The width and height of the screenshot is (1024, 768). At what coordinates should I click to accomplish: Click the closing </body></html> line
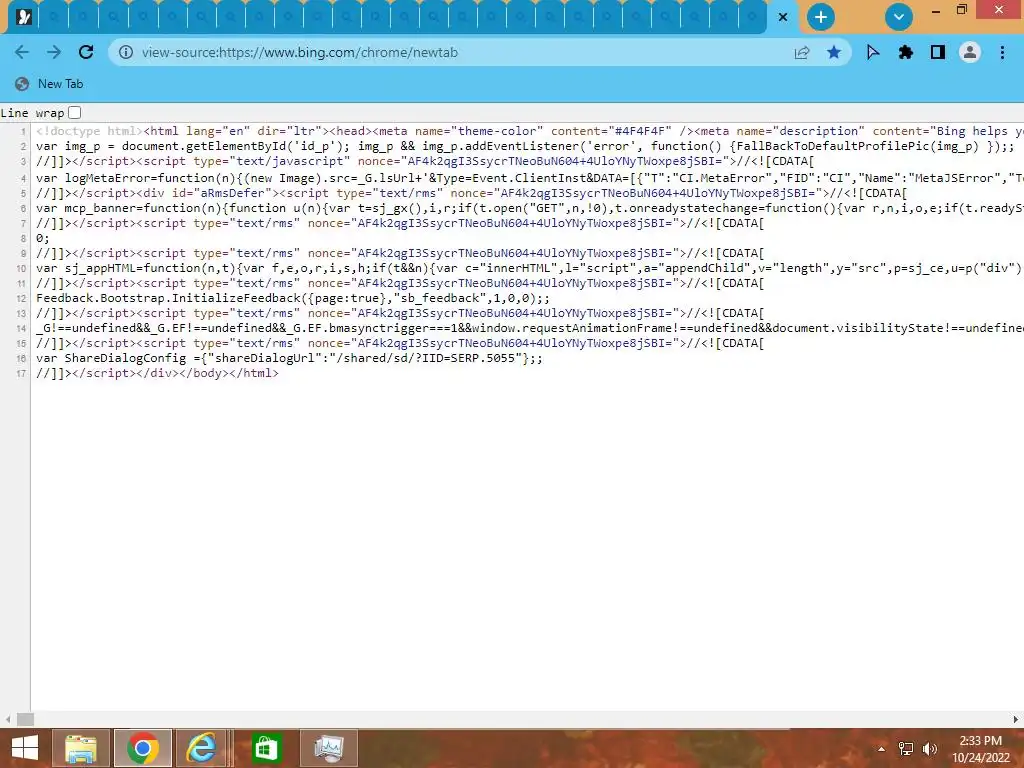point(157,373)
